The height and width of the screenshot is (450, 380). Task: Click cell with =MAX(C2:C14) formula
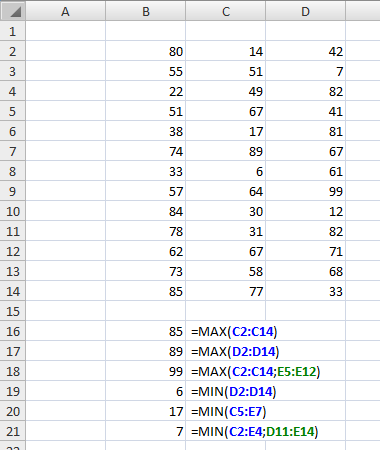226,331
